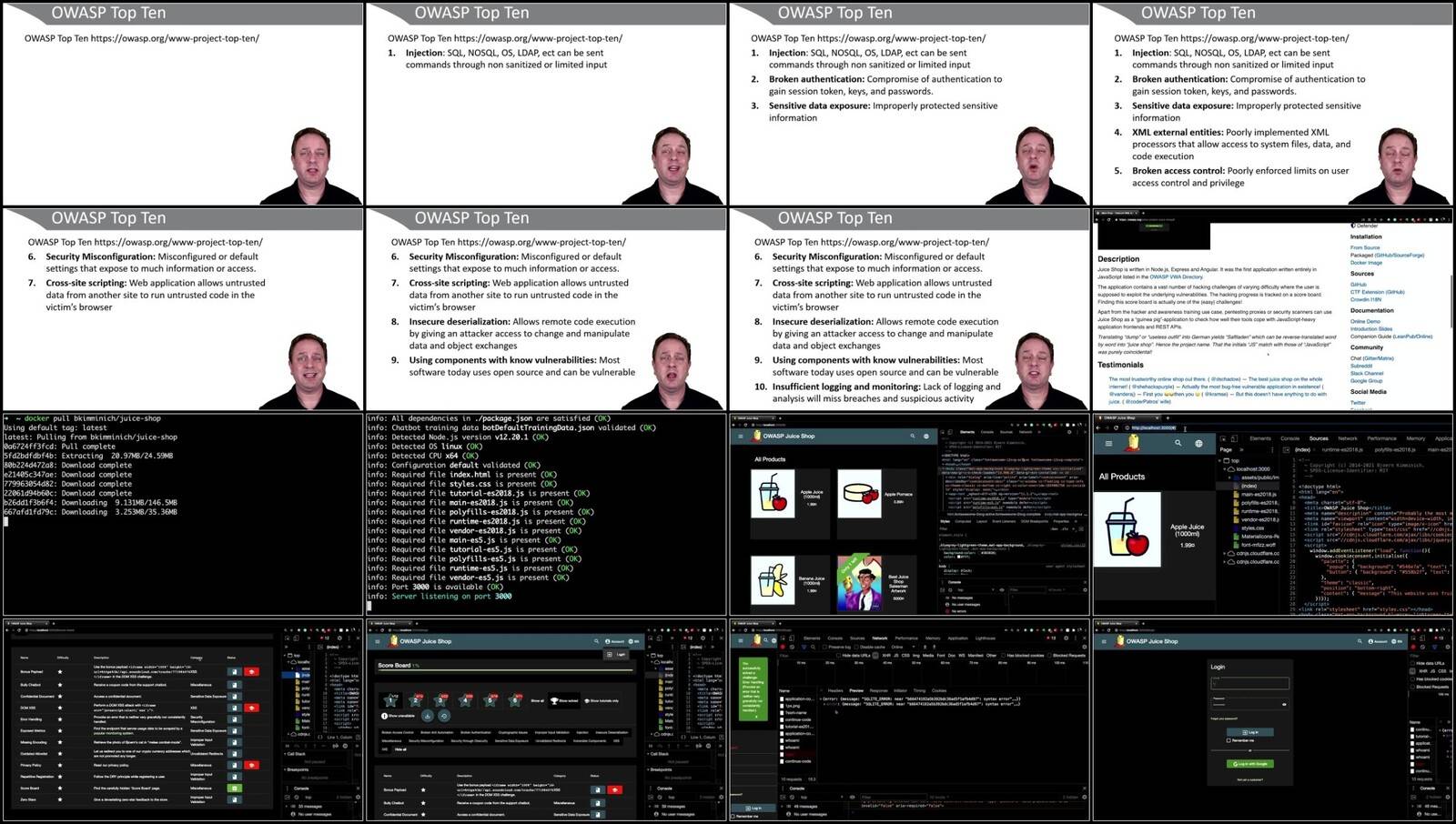The image size is (1456, 824).
Task: Click search icon in the Score Board window
Action: tap(597, 641)
